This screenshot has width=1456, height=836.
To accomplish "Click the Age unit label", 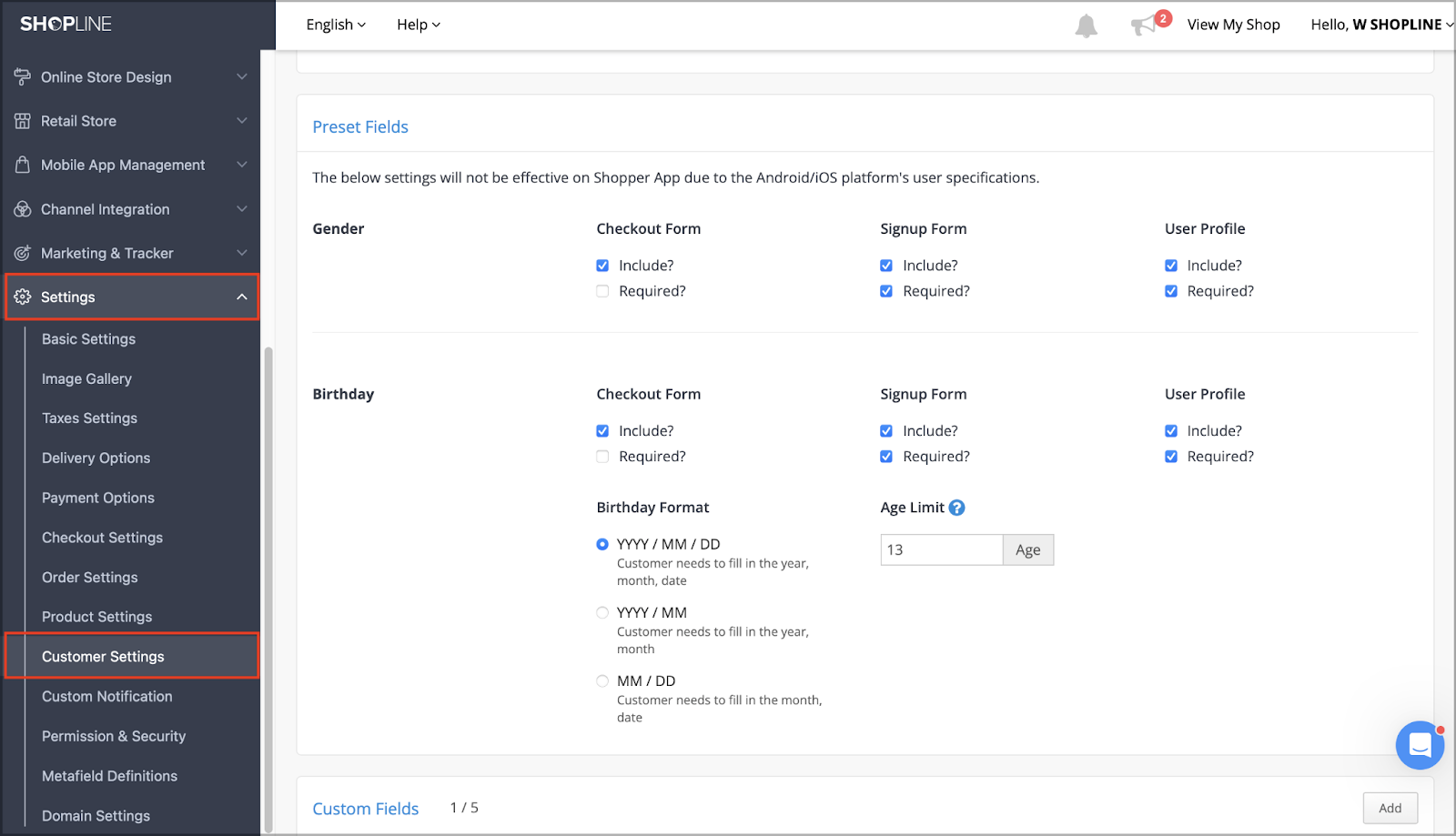I will coord(1028,550).
